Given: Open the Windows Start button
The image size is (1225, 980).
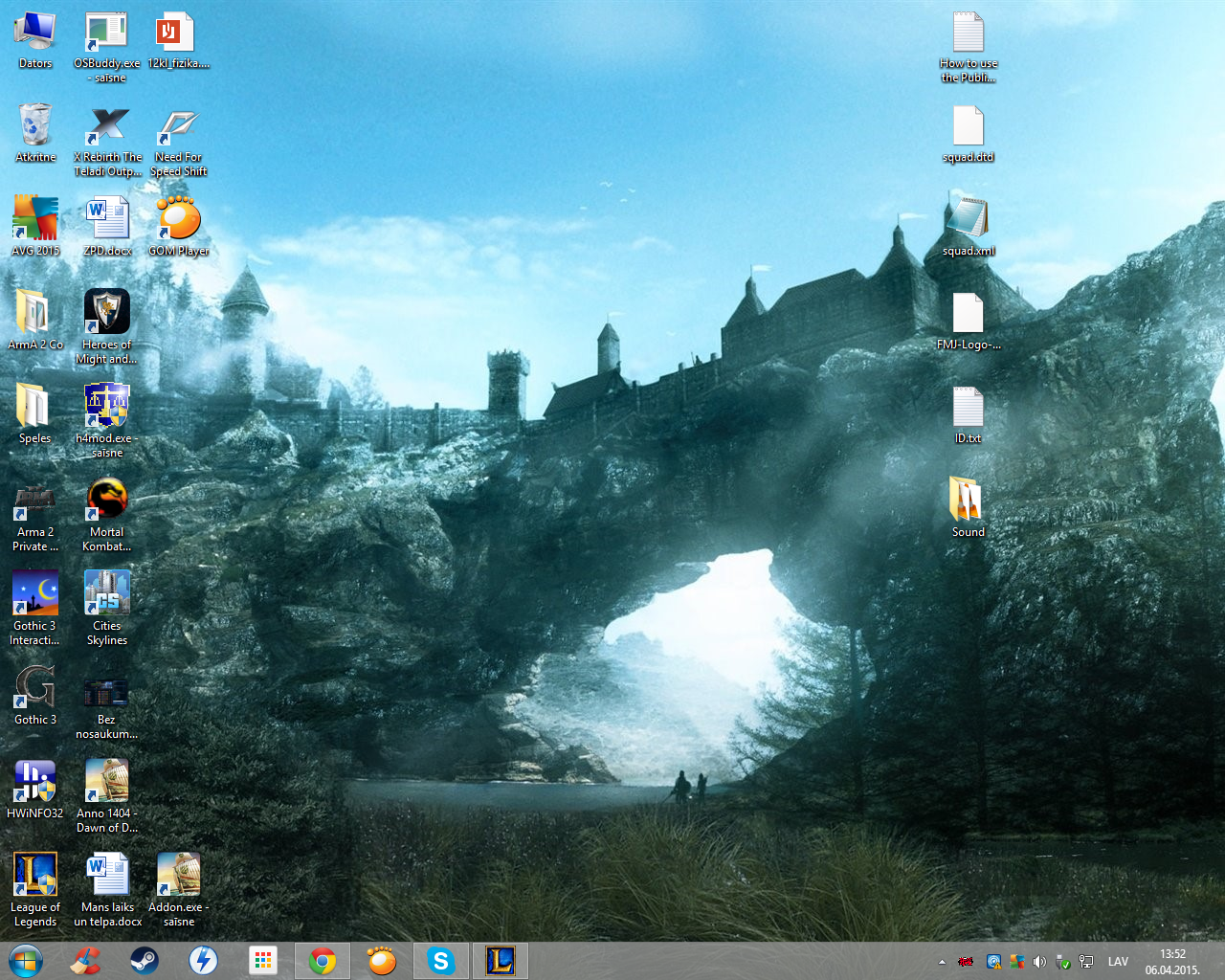Looking at the screenshot, I should (x=26, y=960).
